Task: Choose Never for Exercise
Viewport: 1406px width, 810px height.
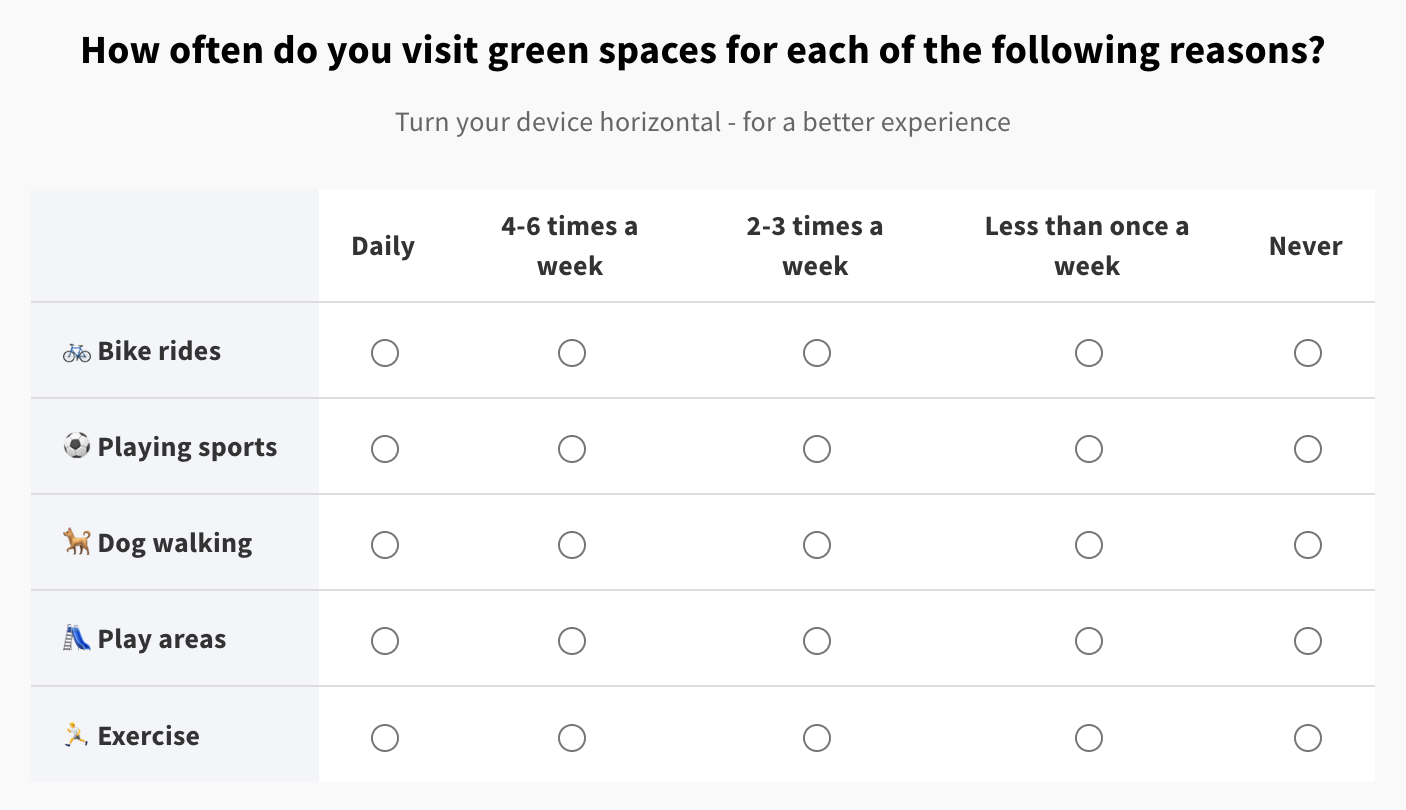Action: click(x=1308, y=738)
